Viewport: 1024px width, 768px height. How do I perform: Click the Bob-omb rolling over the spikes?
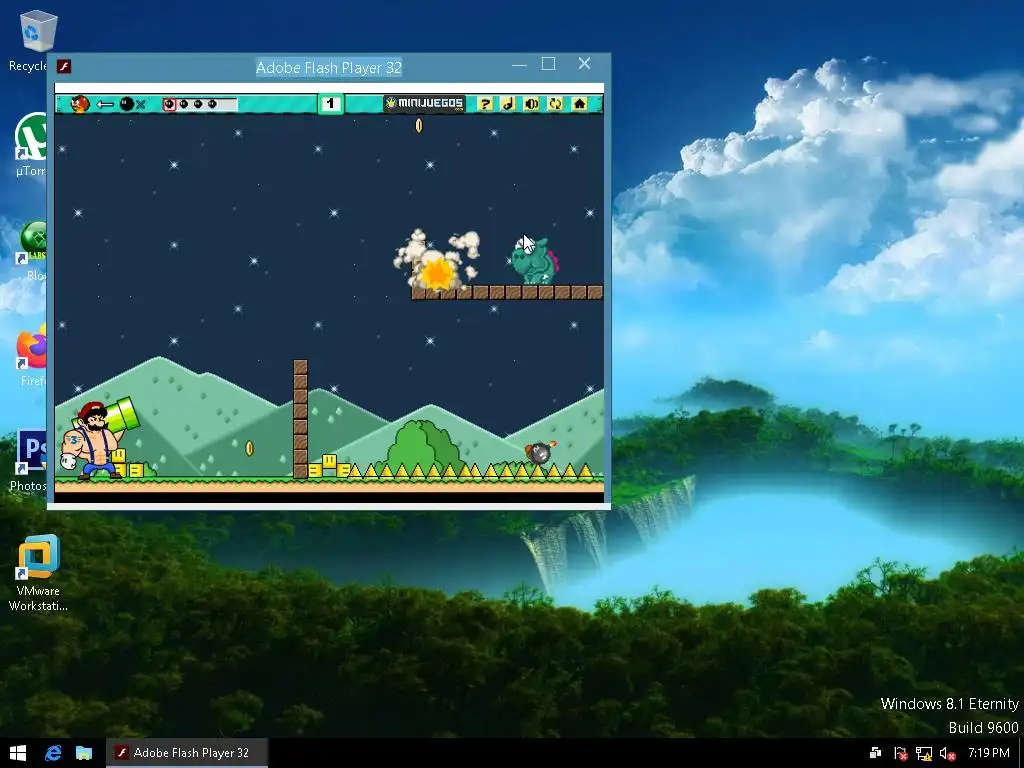pos(539,452)
